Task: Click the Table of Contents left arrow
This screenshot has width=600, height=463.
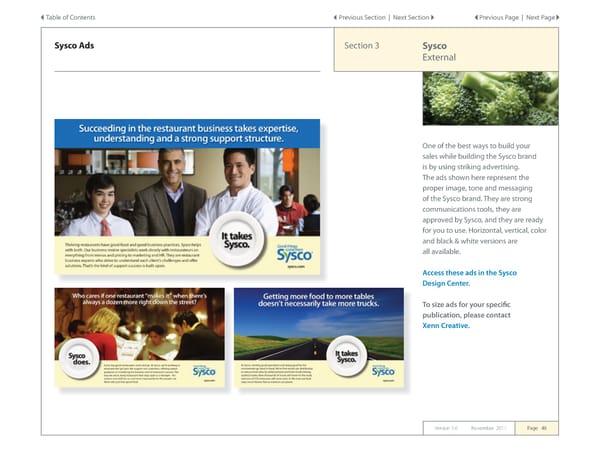Action: tap(43, 18)
